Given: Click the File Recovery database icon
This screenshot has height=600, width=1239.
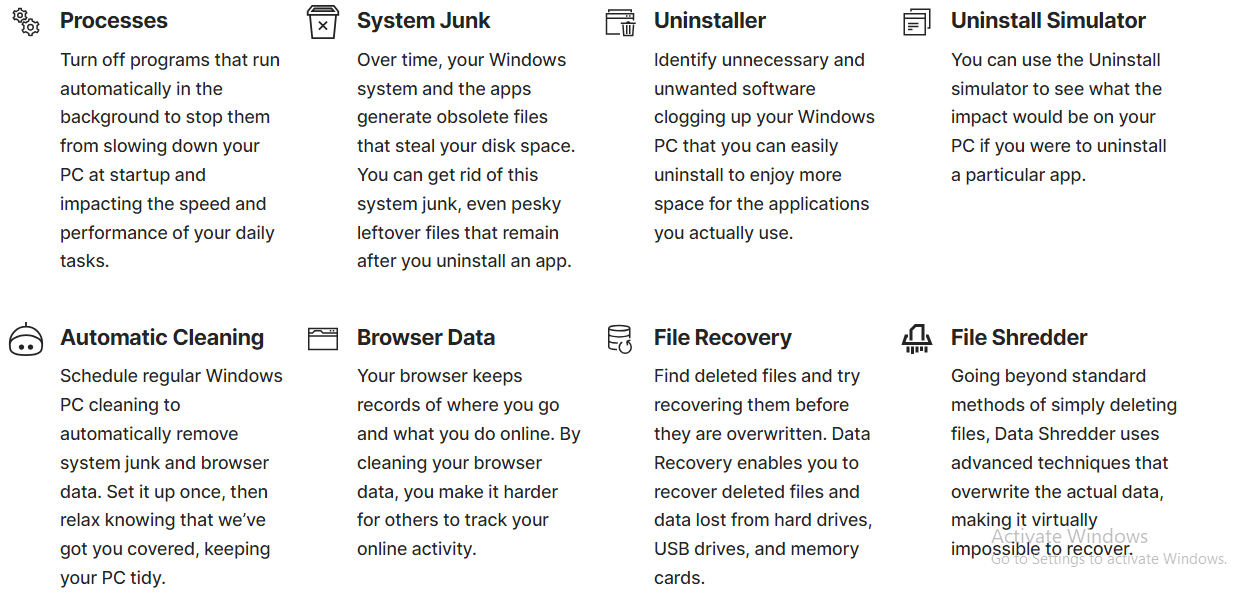Looking at the screenshot, I should coord(620,339).
